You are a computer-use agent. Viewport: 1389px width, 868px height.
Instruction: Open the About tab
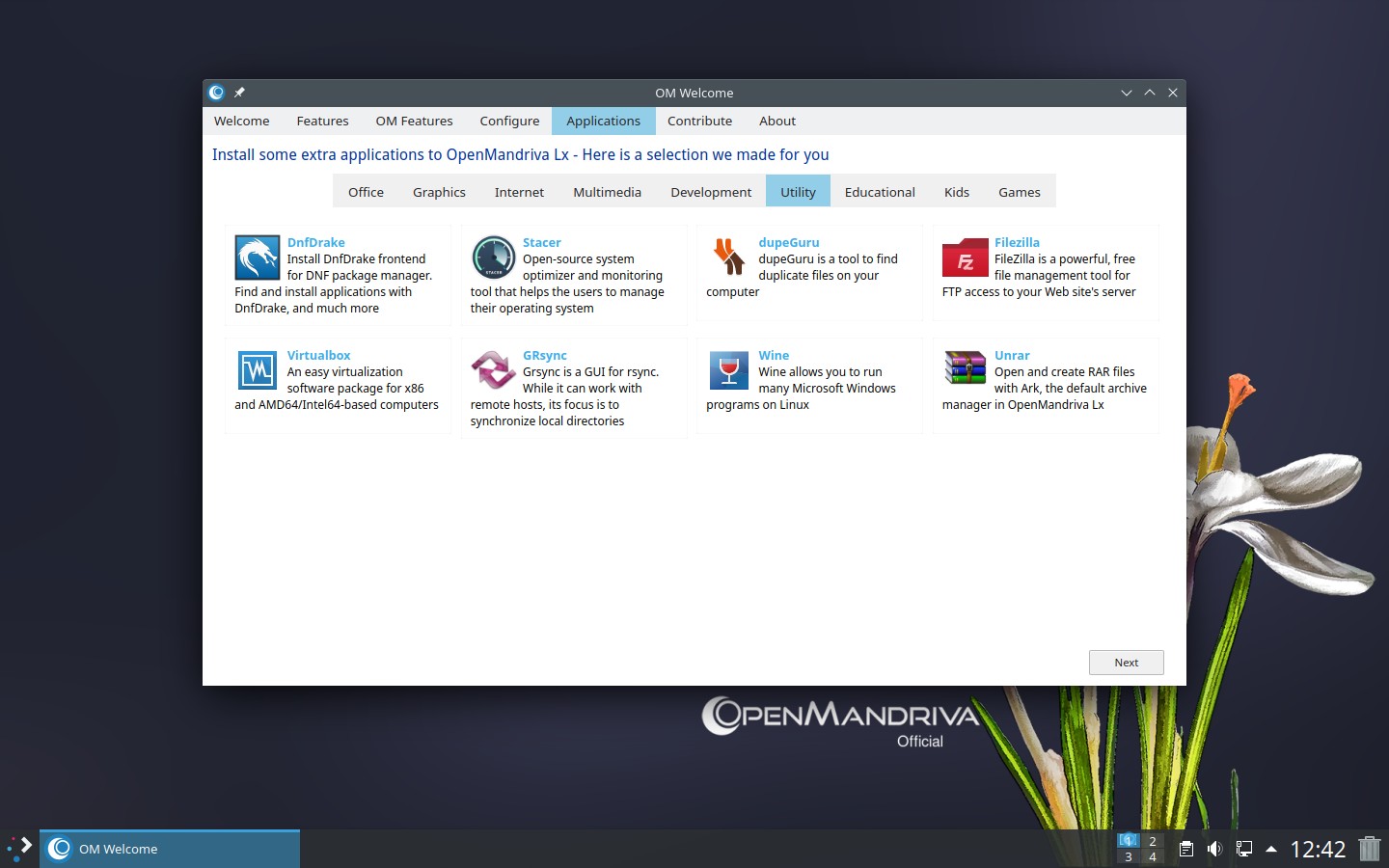[x=777, y=121]
